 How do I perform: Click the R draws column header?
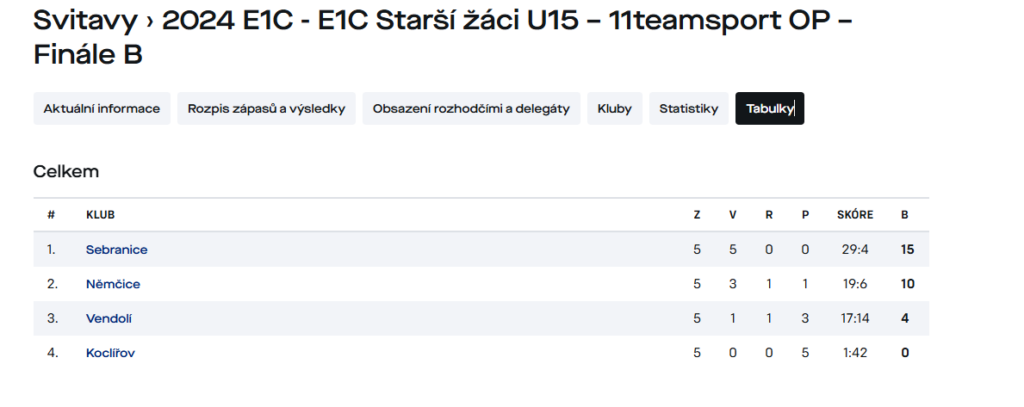click(769, 215)
